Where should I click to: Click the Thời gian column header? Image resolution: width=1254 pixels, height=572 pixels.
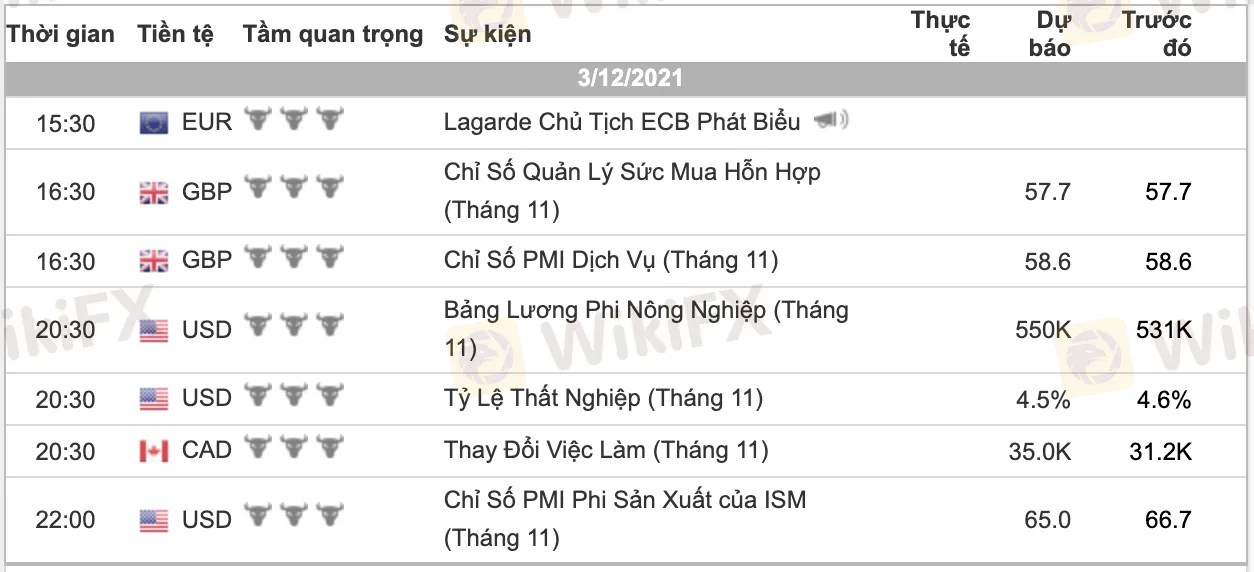pyautogui.click(x=61, y=35)
